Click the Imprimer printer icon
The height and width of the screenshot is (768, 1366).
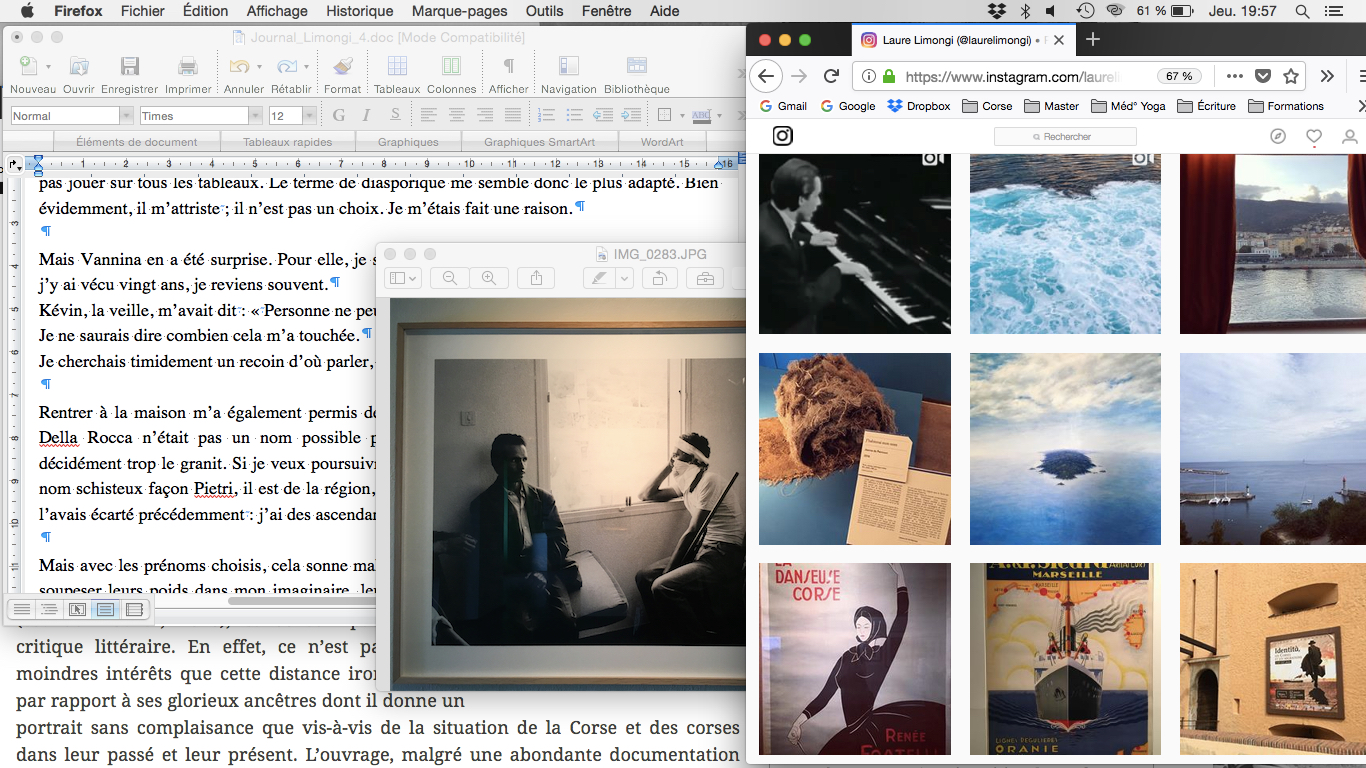tap(188, 67)
